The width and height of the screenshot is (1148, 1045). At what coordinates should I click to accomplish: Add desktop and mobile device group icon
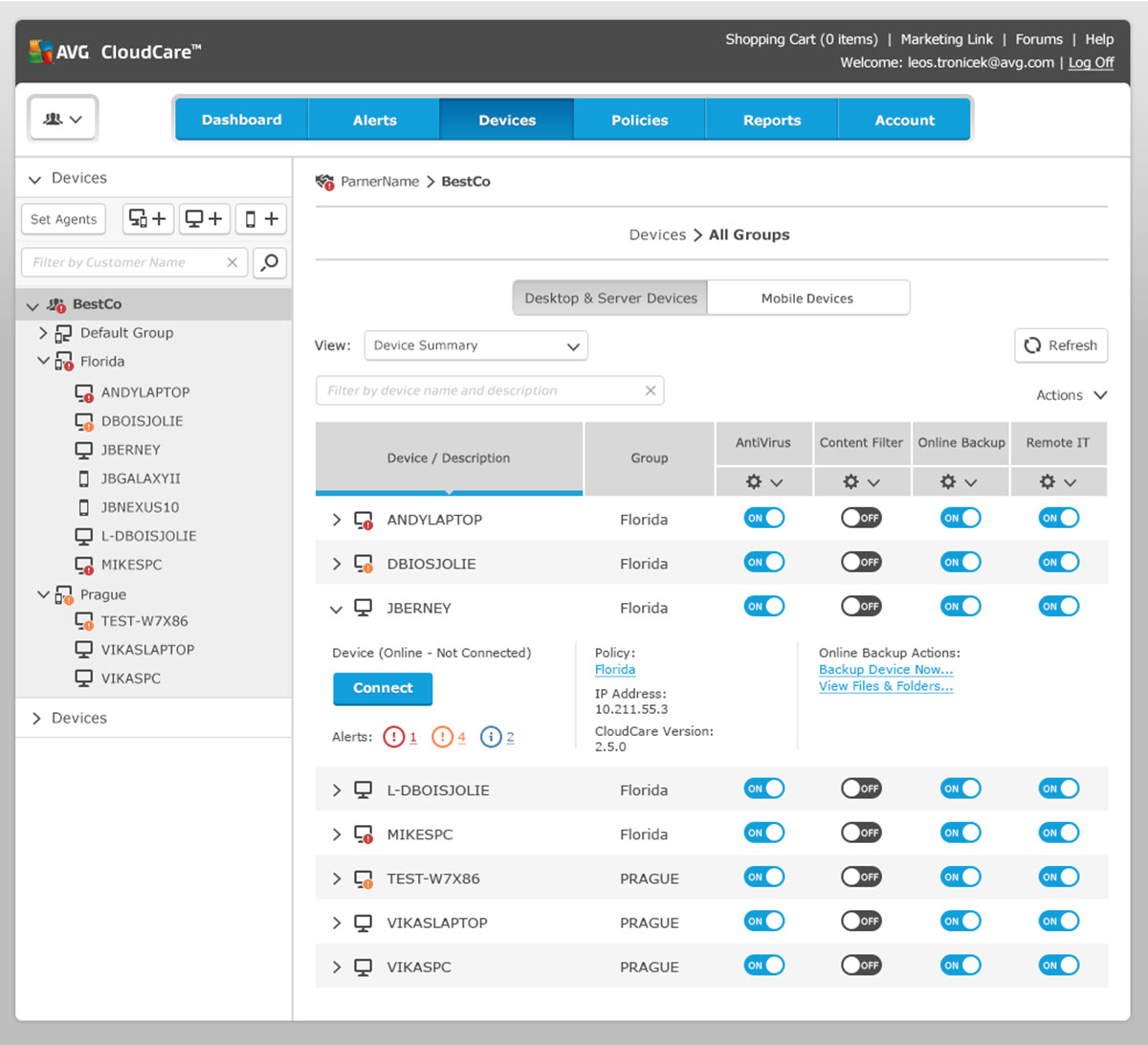148,219
